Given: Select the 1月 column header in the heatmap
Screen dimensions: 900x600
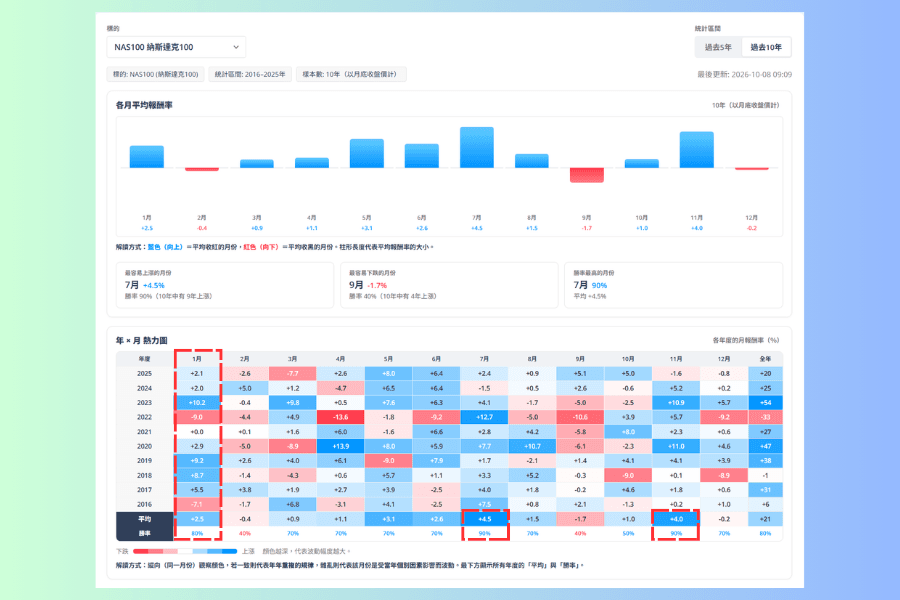Looking at the screenshot, I should click(x=197, y=359).
